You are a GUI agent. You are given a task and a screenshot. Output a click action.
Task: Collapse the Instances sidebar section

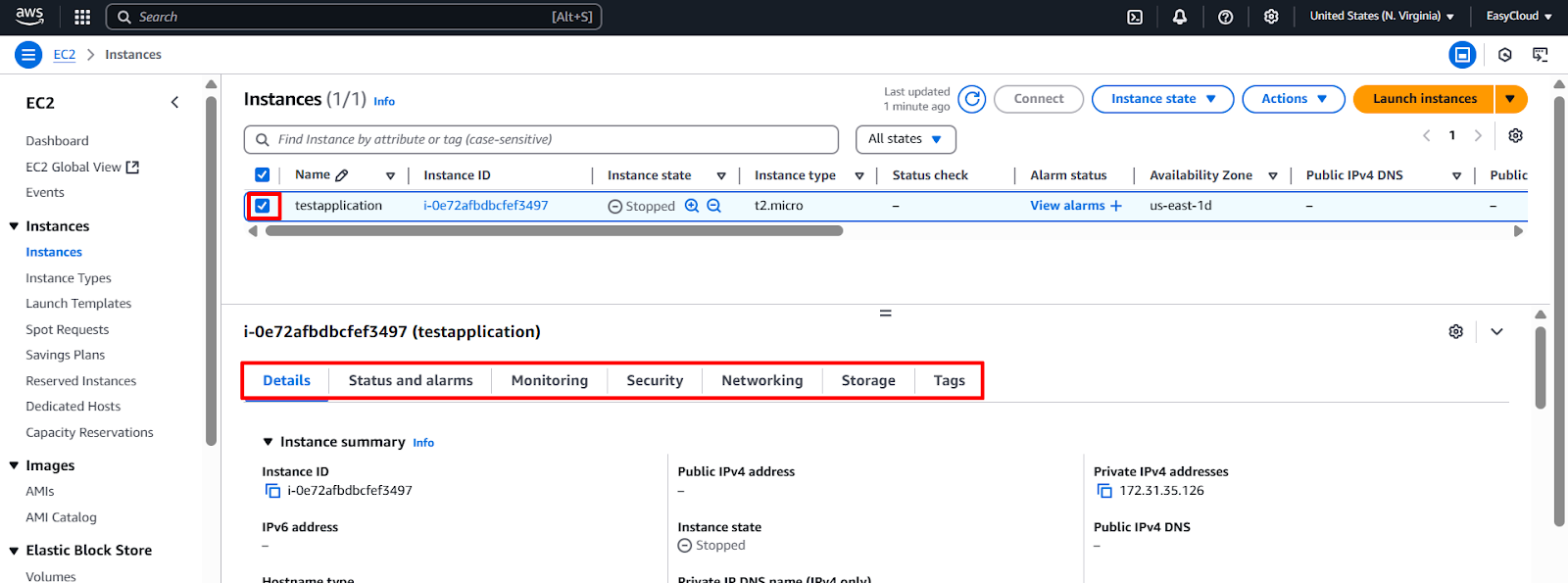coord(14,226)
